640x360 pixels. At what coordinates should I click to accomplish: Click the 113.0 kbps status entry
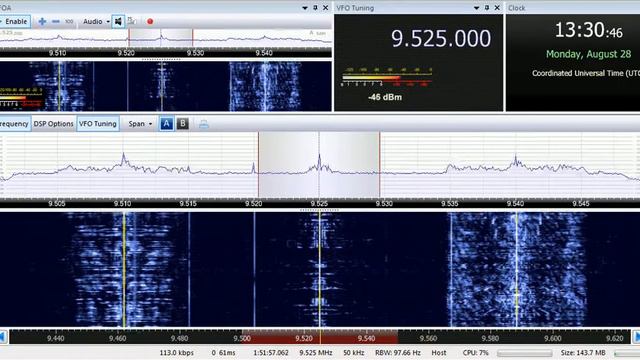click(176, 353)
